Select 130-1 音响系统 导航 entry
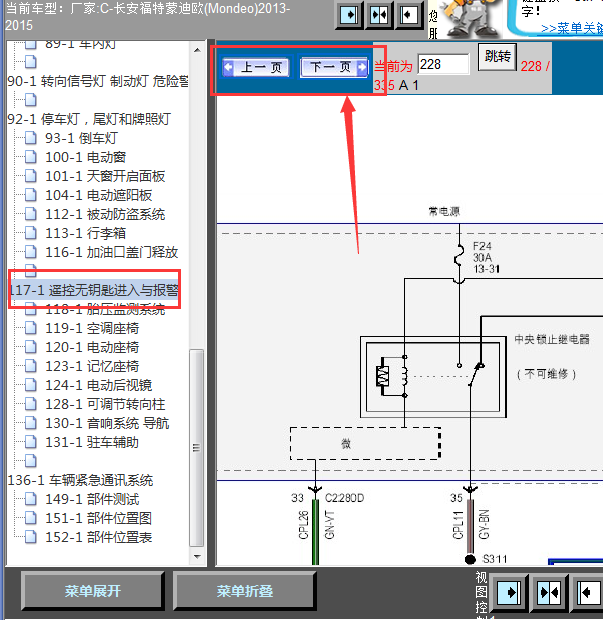The height and width of the screenshot is (620, 603). tap(107, 423)
